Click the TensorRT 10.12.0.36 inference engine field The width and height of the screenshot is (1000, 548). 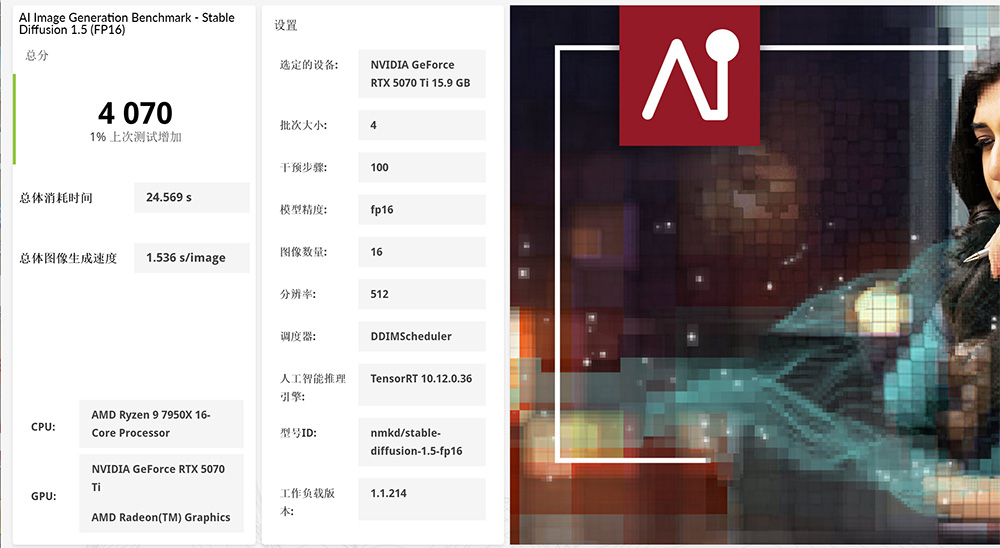coord(421,379)
